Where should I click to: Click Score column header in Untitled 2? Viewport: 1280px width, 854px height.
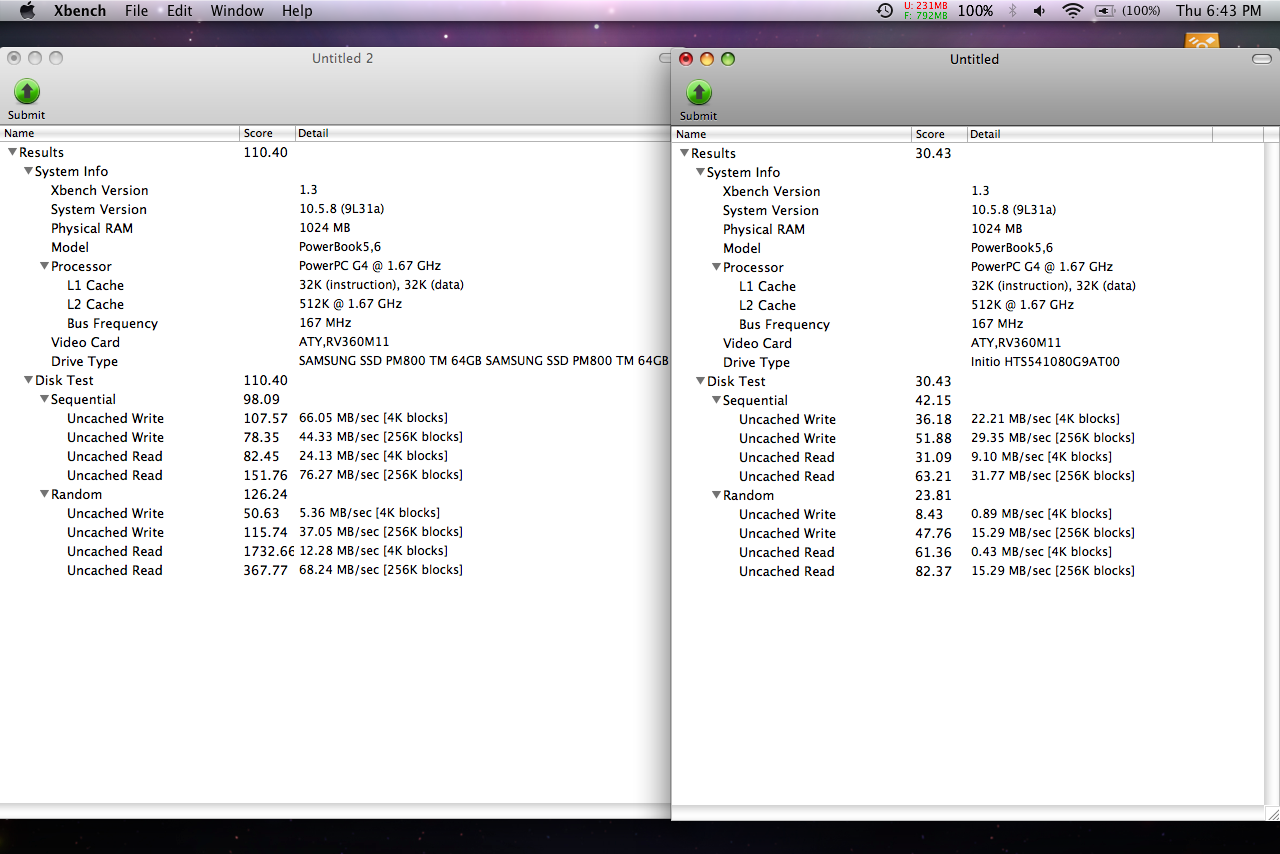(x=268, y=133)
